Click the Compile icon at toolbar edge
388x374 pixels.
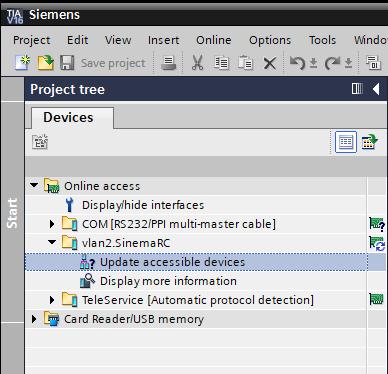click(x=373, y=62)
